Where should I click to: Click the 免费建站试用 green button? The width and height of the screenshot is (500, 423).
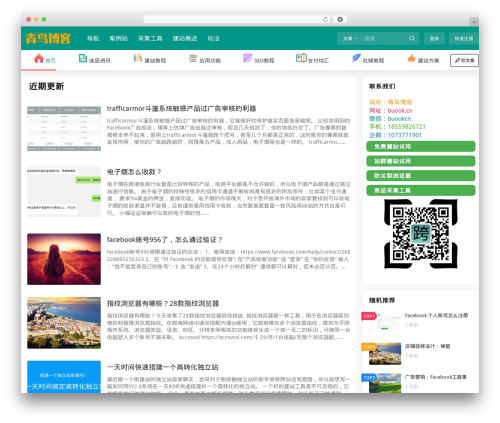421,146
